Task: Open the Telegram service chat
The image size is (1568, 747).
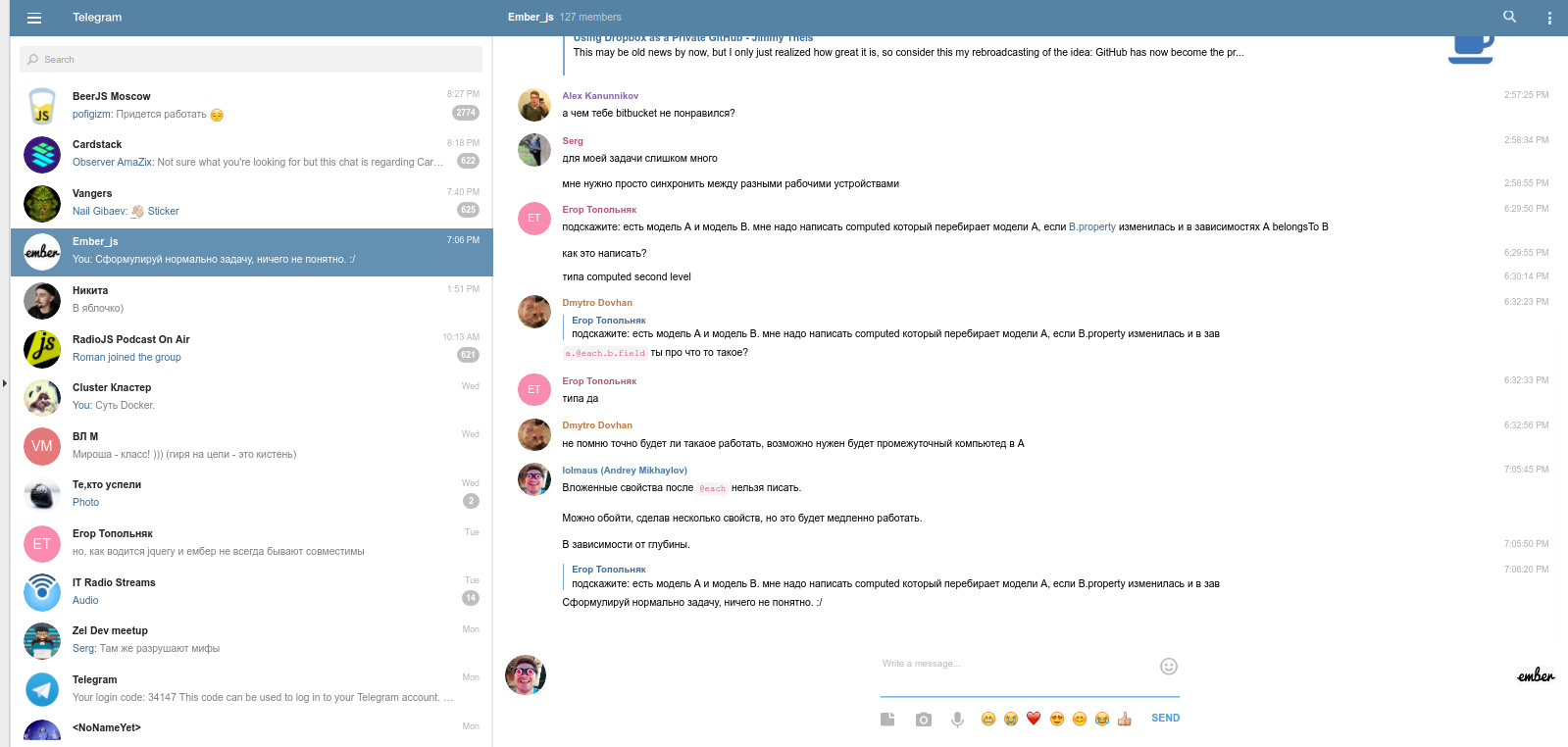Action: pos(251,689)
